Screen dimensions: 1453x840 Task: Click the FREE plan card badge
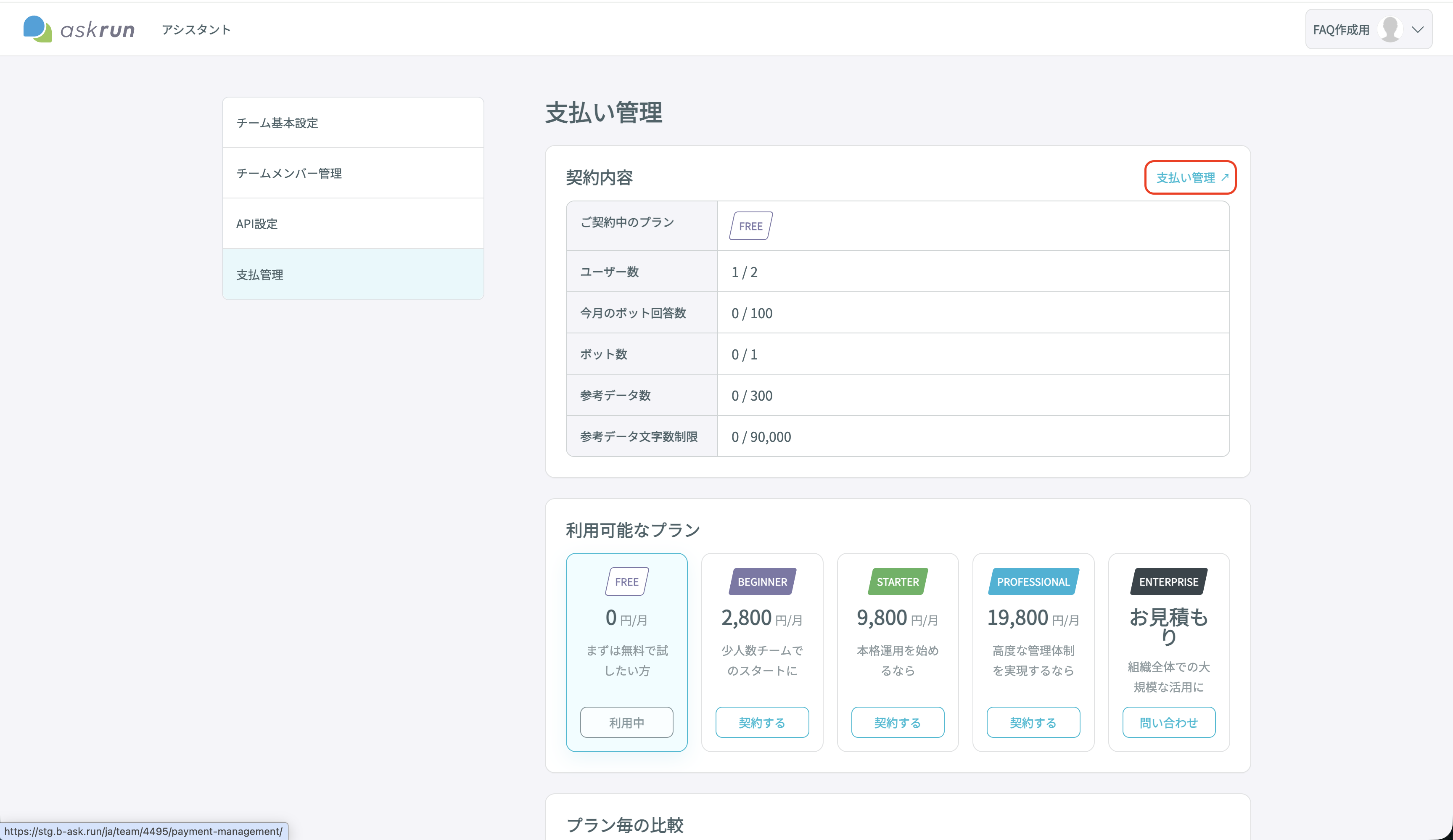(x=627, y=582)
